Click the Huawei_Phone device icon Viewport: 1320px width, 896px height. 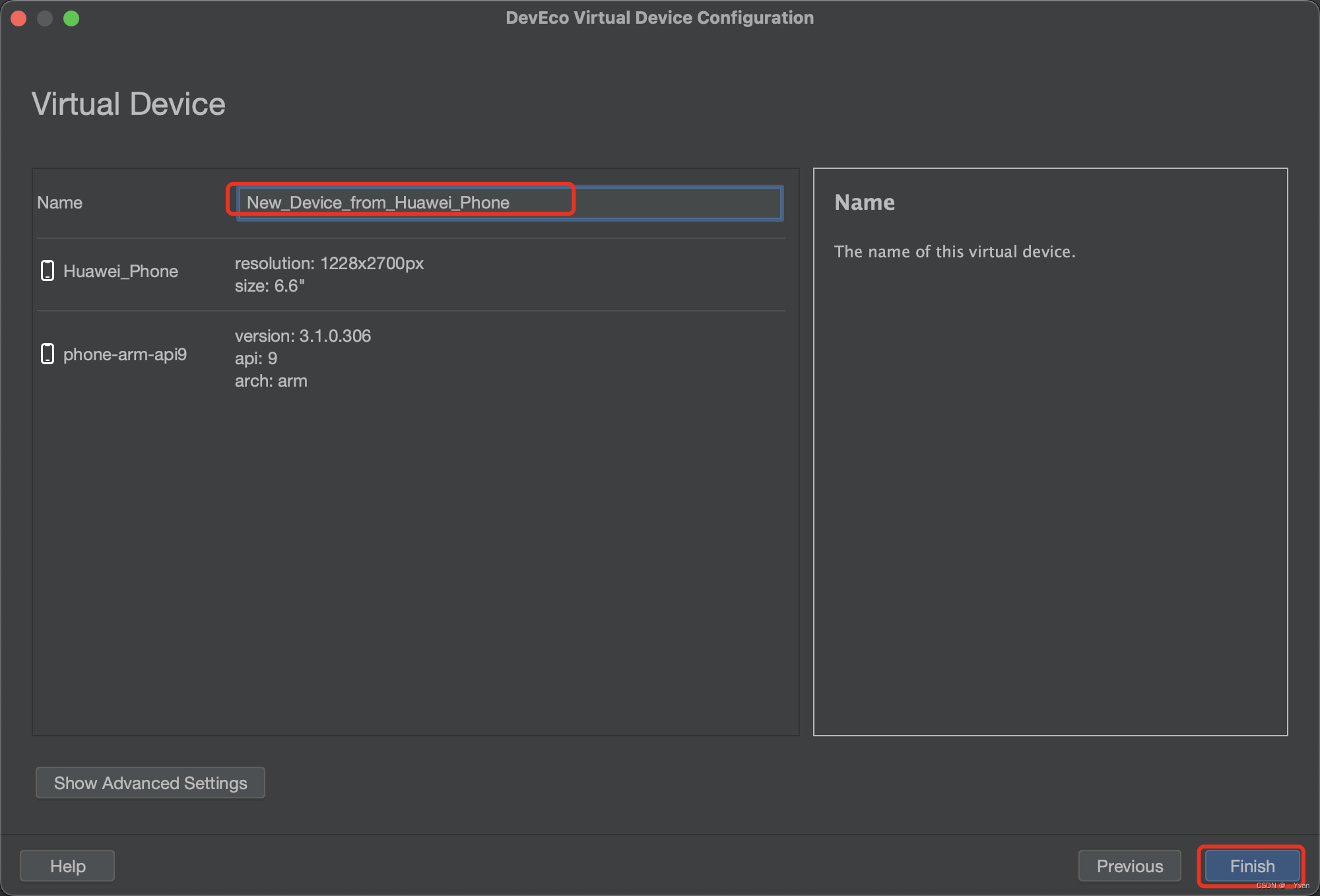48,271
